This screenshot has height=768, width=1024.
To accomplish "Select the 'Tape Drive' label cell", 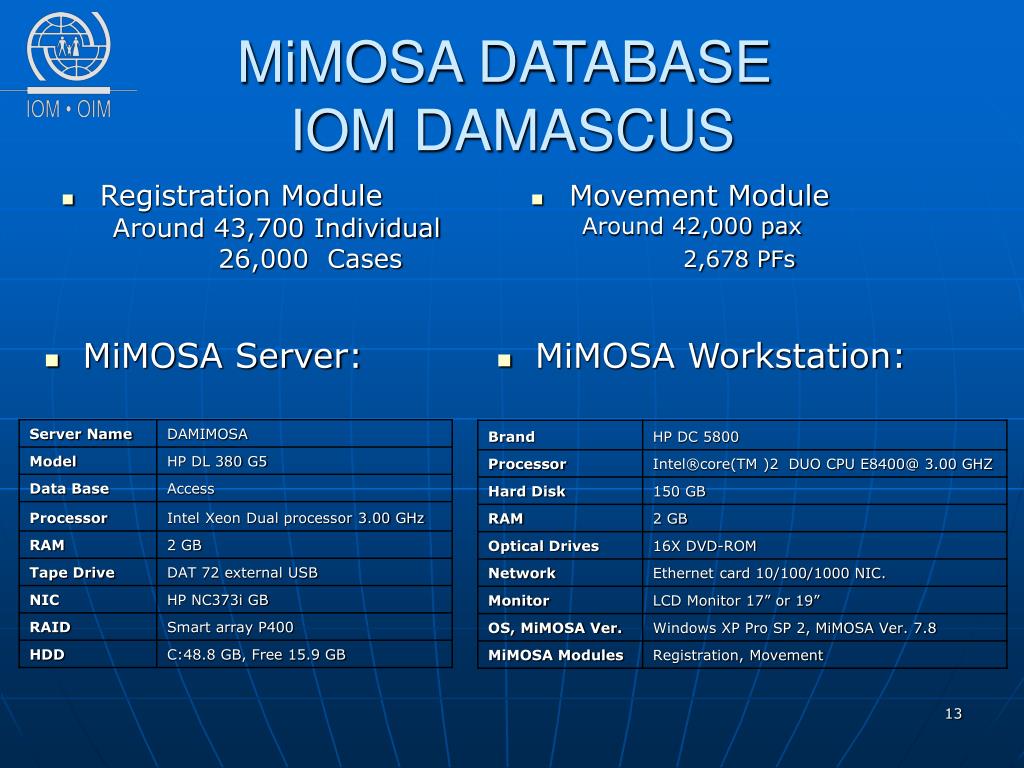I will click(88, 572).
